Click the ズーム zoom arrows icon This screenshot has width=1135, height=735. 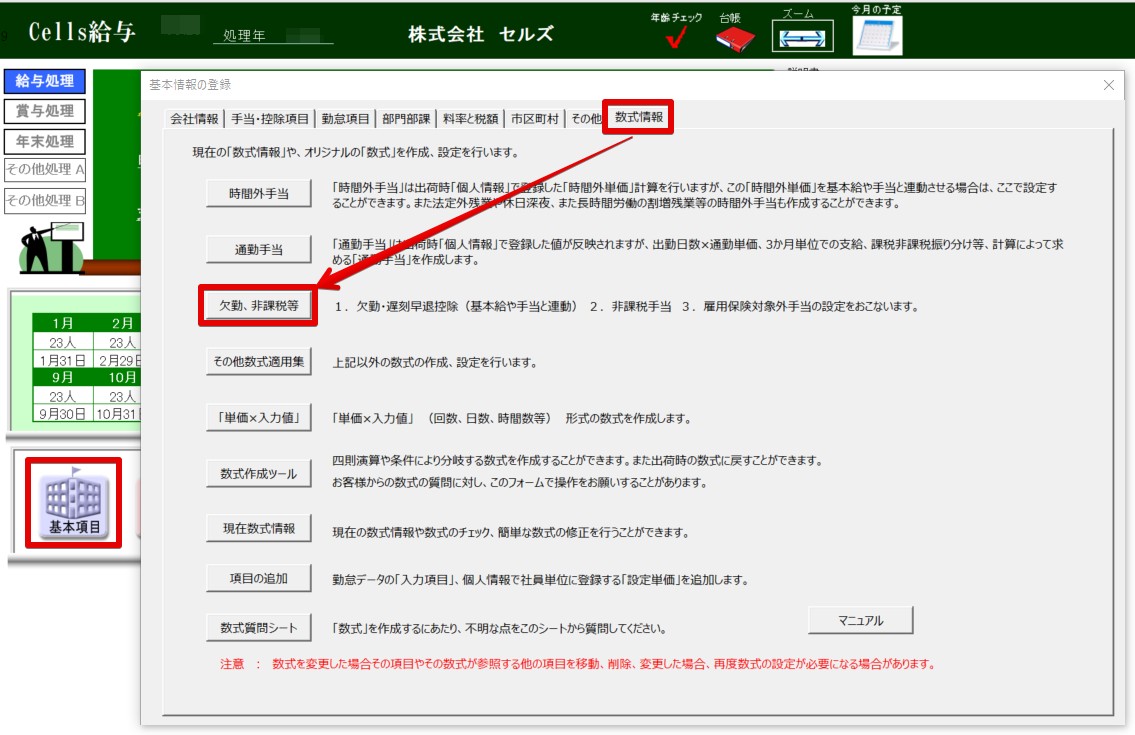pyautogui.click(x=803, y=39)
